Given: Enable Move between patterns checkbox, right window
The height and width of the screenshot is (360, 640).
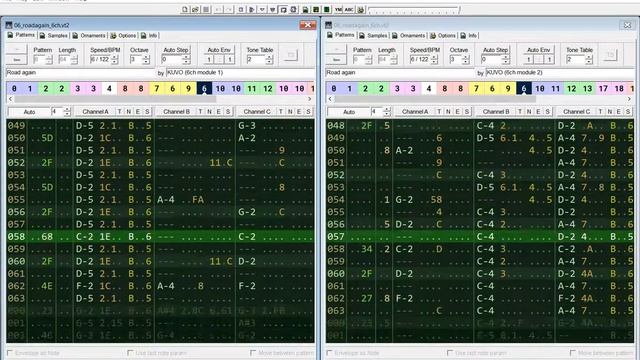Looking at the screenshot, I should (x=573, y=353).
